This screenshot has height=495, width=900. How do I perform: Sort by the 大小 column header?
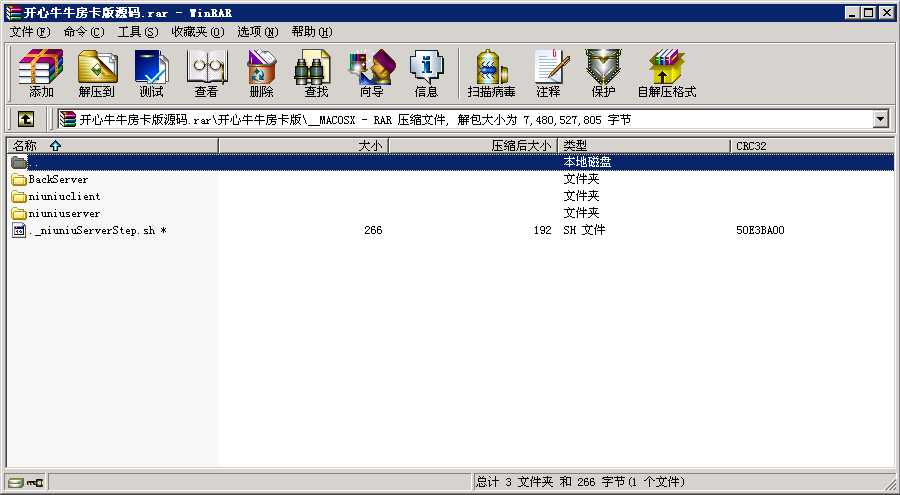click(x=304, y=146)
